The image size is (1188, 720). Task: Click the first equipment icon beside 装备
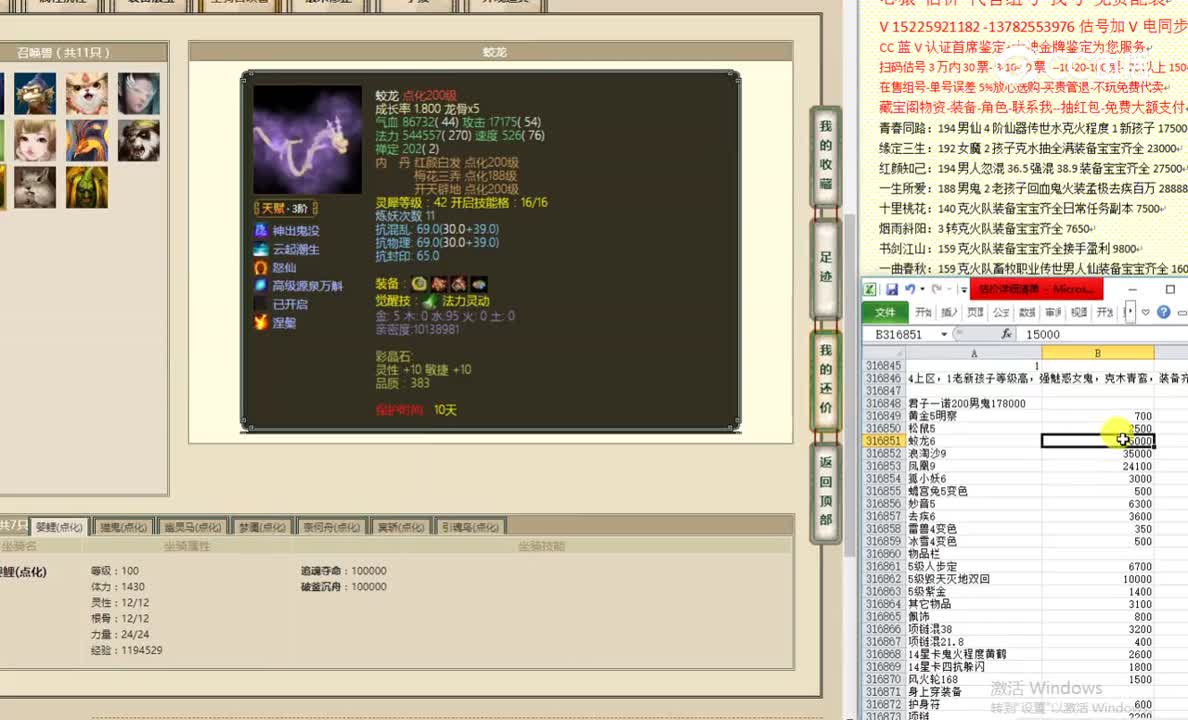coord(419,285)
